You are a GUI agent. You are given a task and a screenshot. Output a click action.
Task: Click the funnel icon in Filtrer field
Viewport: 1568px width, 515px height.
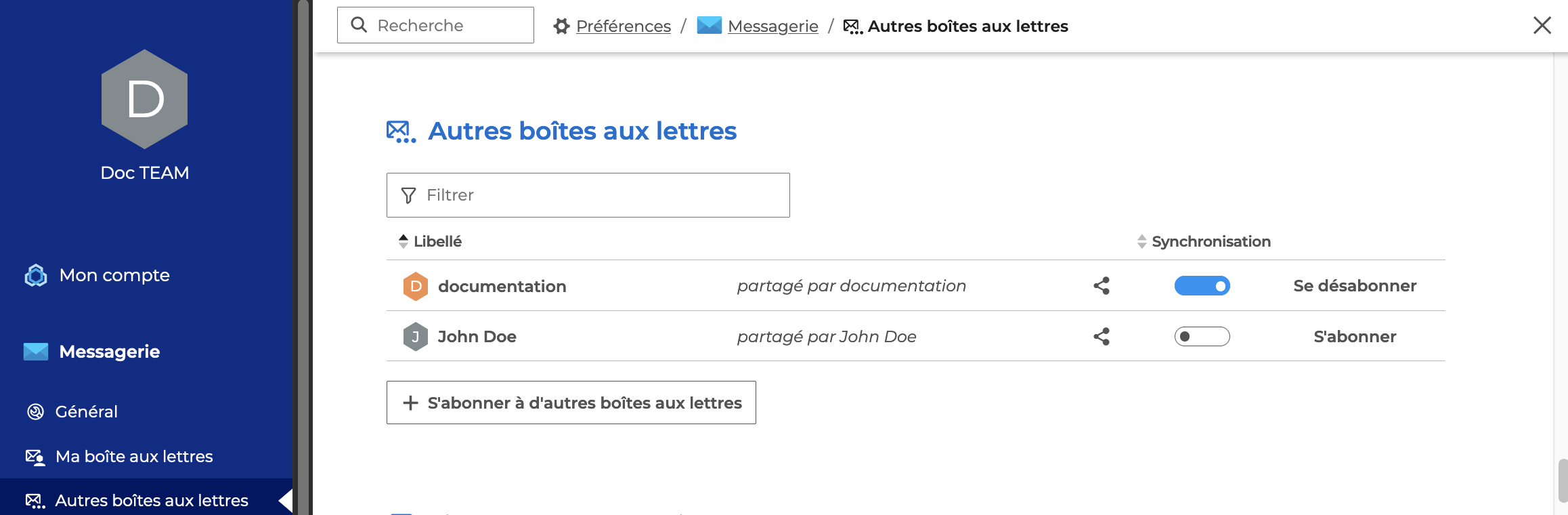point(408,196)
